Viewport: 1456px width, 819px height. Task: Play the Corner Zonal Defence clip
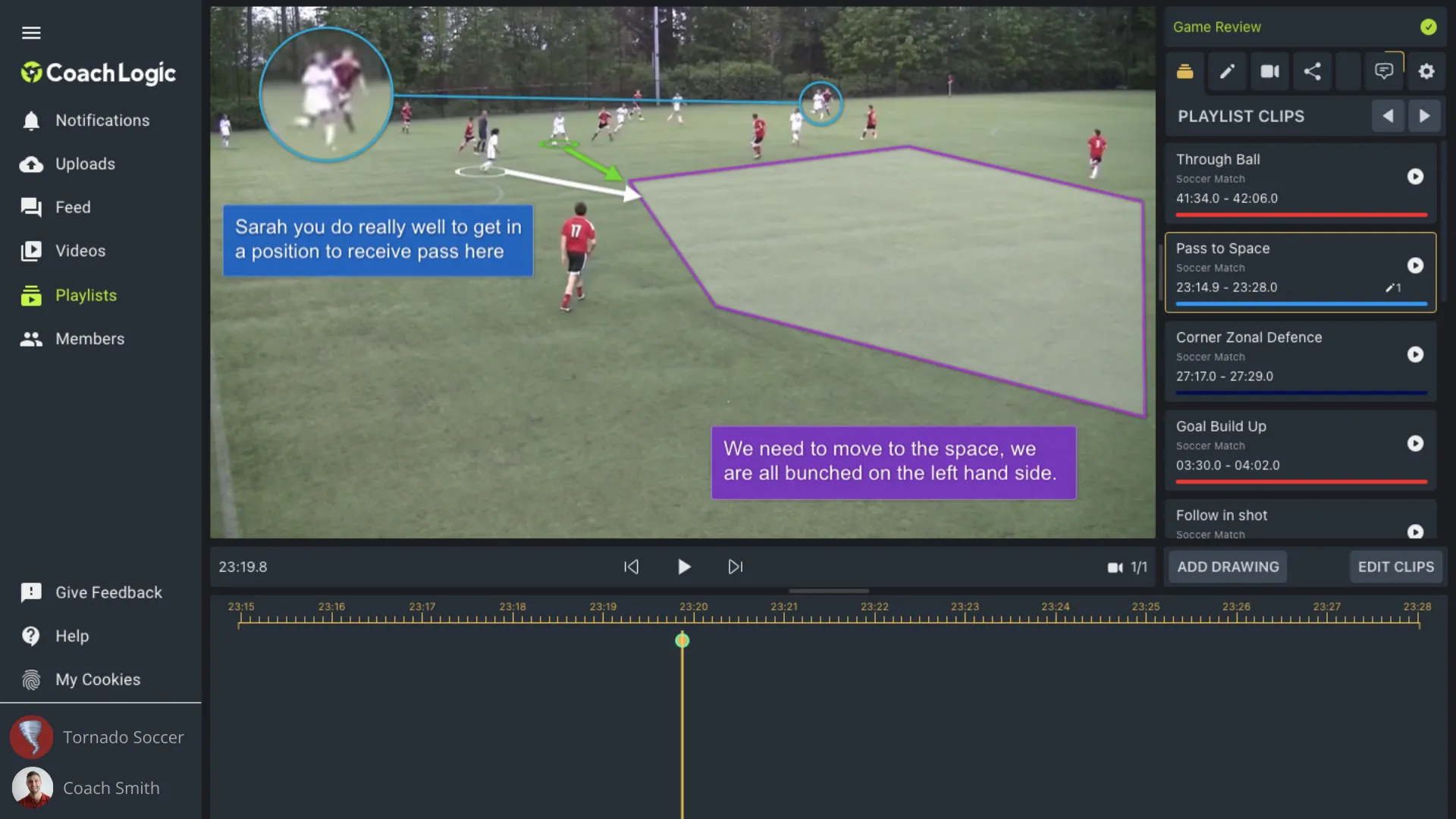(1415, 355)
